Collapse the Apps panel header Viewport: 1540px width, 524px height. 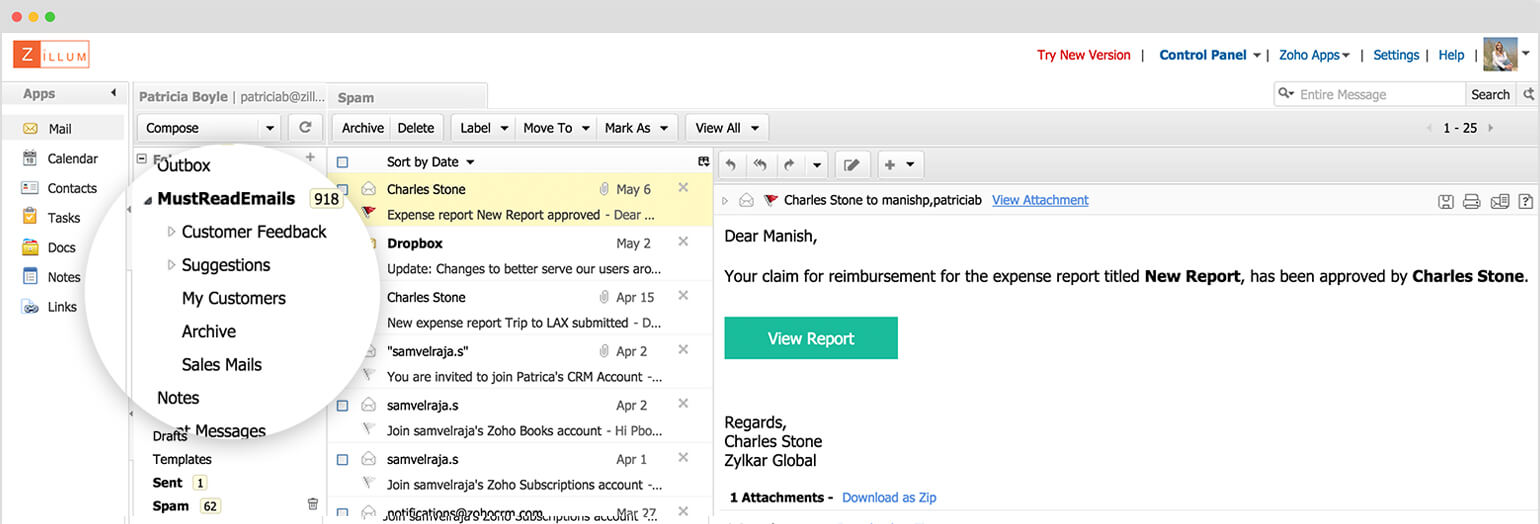click(x=113, y=94)
